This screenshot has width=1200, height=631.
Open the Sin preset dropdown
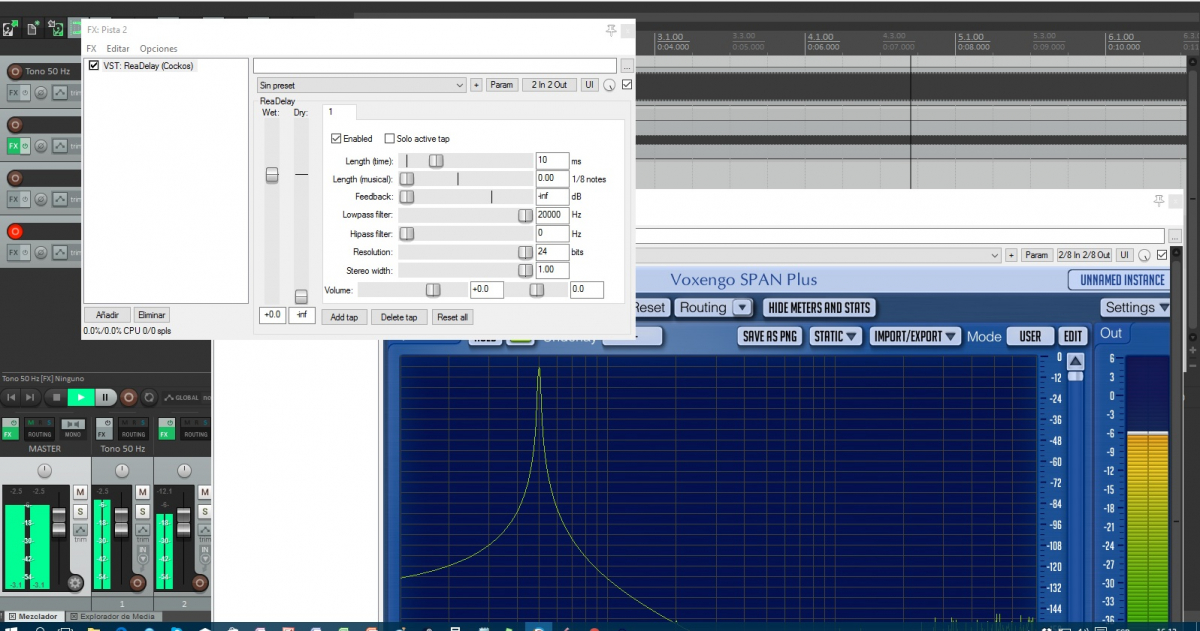click(x=360, y=85)
